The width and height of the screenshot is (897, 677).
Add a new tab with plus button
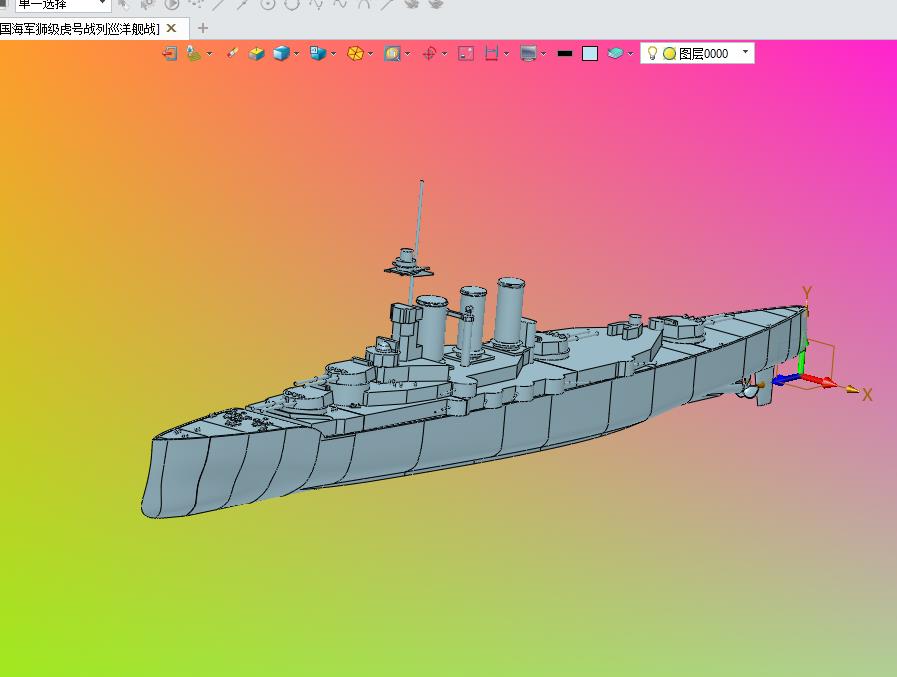tap(203, 28)
